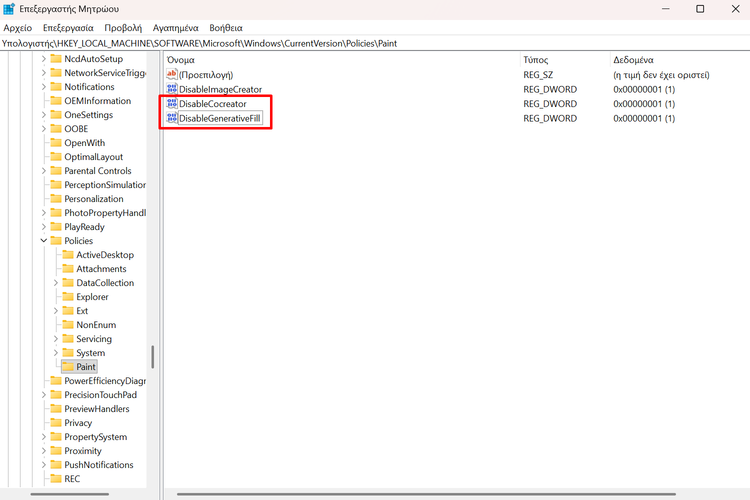The width and height of the screenshot is (750, 500).
Task: Open the Αρχείο menu
Action: [18, 28]
